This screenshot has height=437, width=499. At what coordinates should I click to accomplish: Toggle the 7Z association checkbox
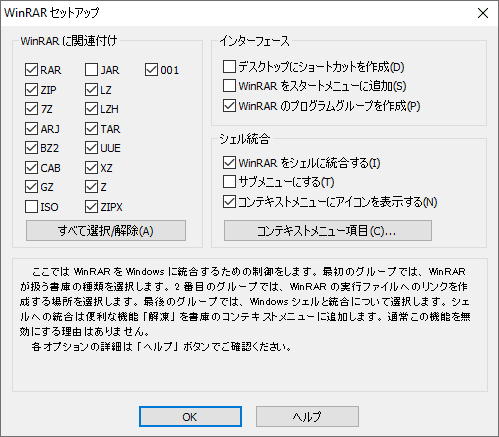tap(31, 109)
